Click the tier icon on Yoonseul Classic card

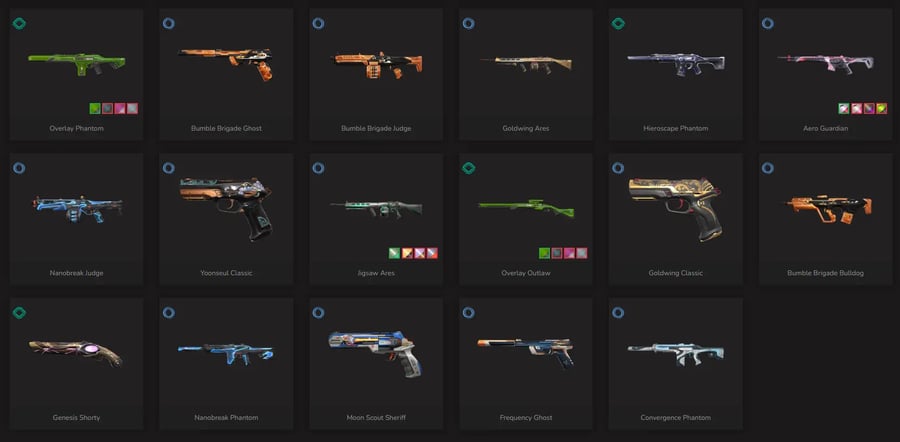[x=169, y=168]
